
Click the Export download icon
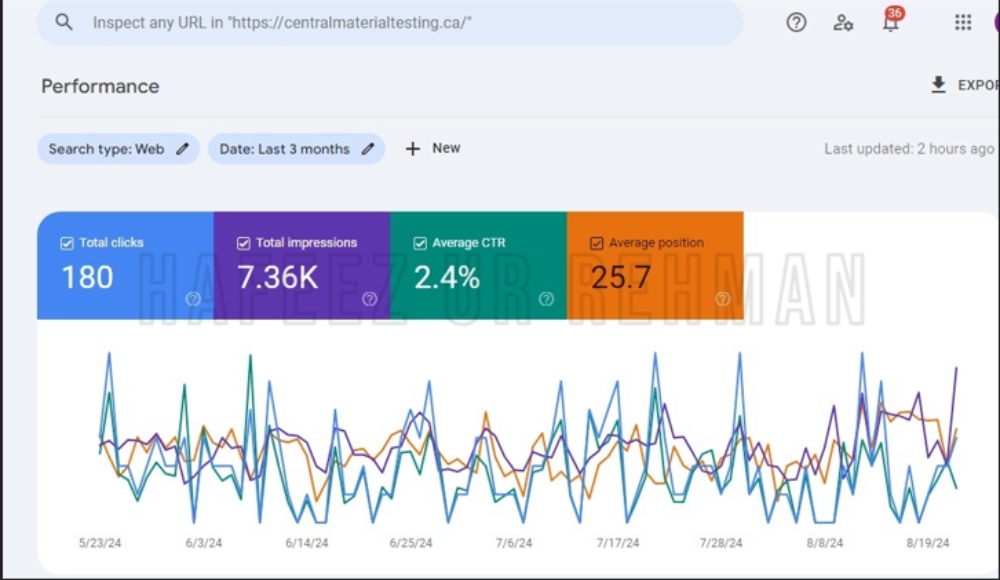click(x=938, y=85)
